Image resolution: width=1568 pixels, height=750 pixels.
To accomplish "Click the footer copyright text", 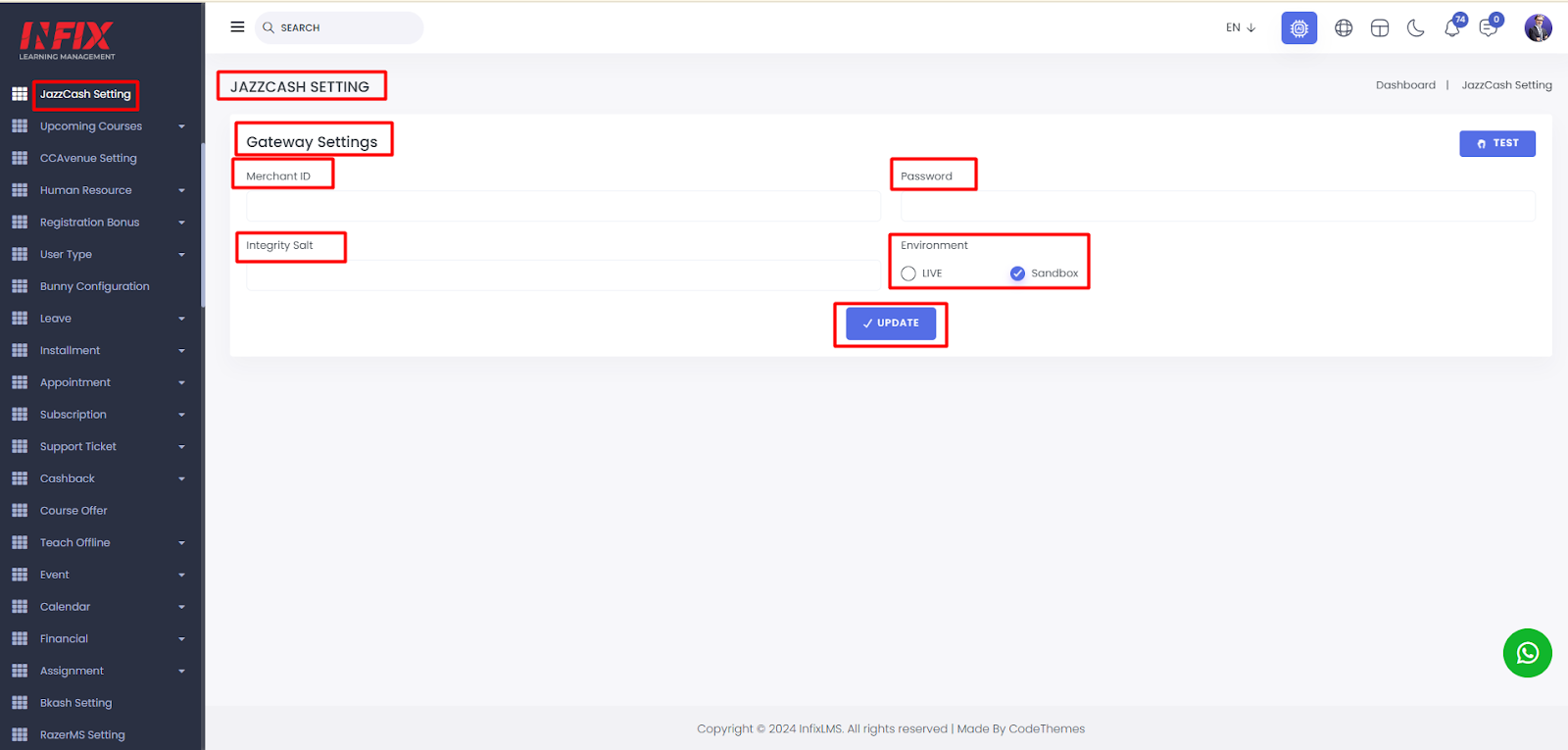I will coord(891,728).
